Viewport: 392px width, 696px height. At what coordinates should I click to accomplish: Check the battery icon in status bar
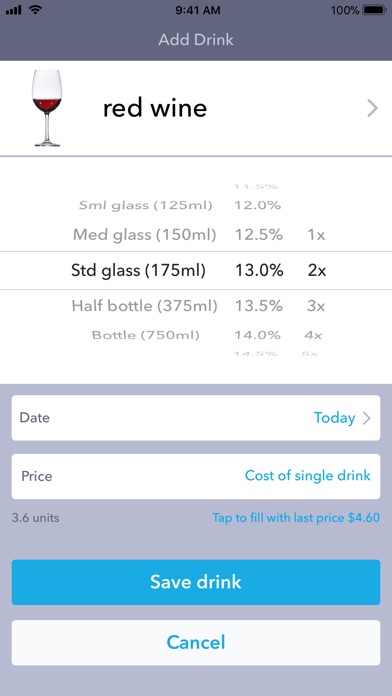[374, 10]
